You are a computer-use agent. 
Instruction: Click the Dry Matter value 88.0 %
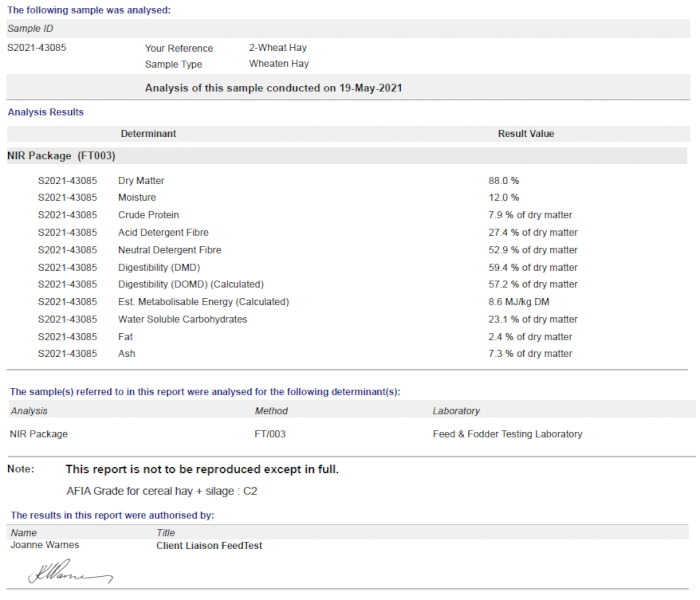pos(503,181)
